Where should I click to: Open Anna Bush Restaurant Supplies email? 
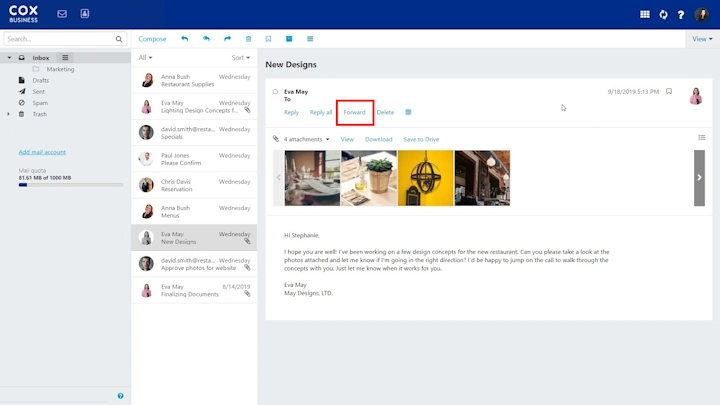coord(194,80)
